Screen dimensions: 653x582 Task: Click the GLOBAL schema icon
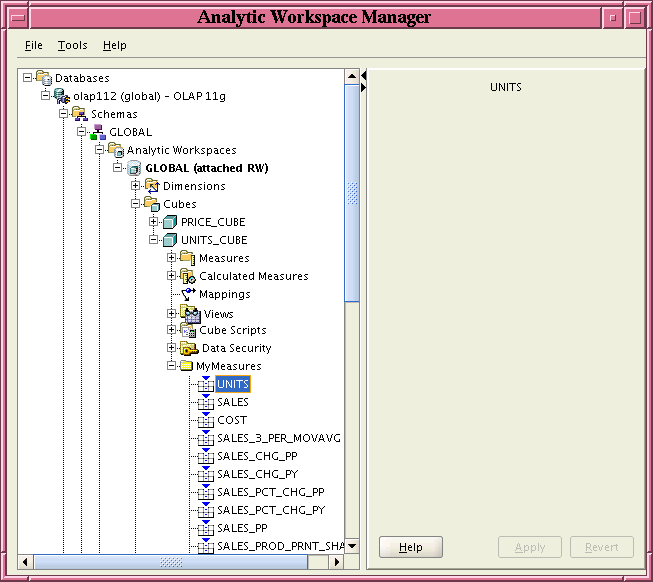pyautogui.click(x=98, y=132)
